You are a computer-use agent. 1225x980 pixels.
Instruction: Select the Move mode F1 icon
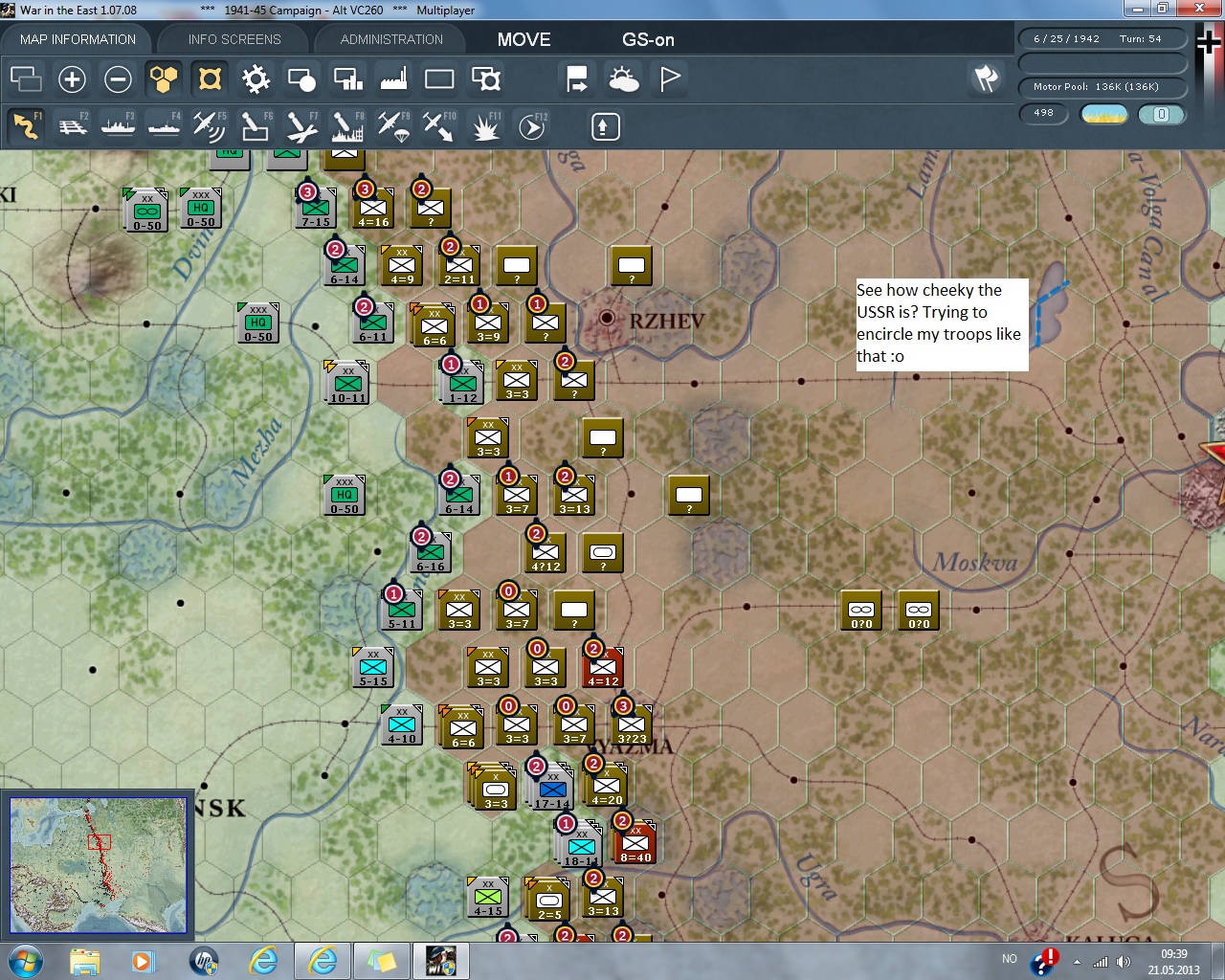[x=26, y=126]
